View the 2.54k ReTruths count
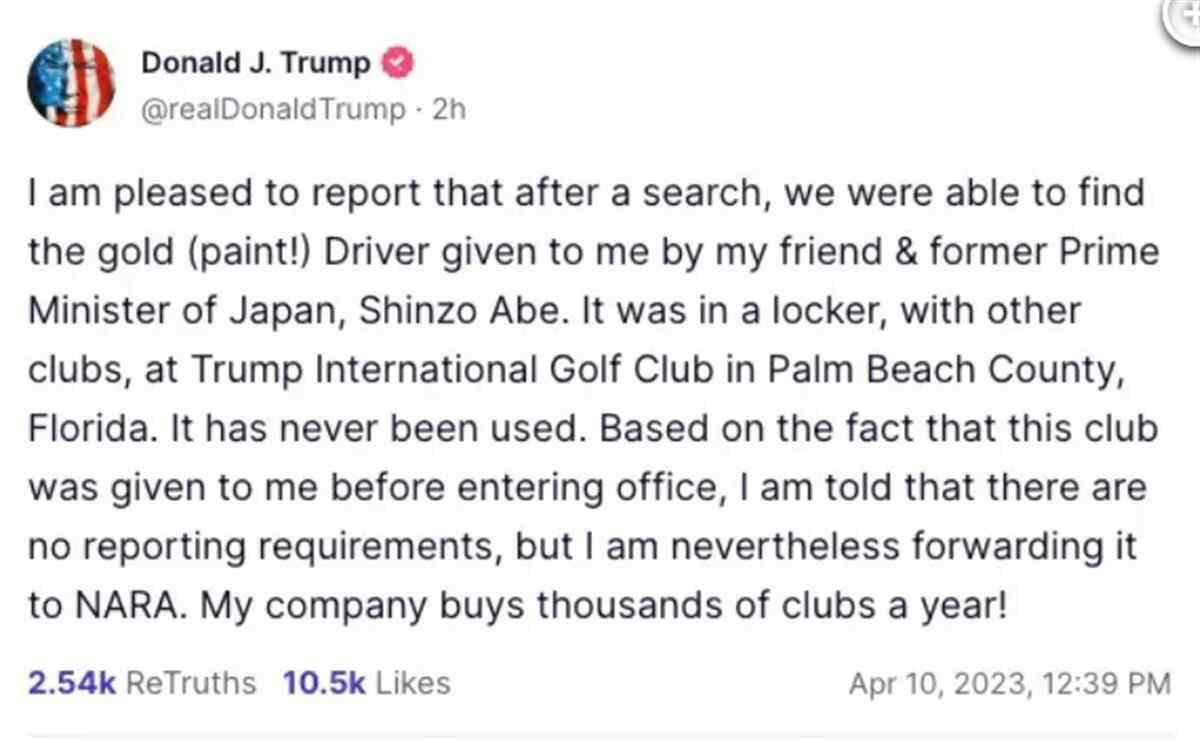The image size is (1200, 743). pyautogui.click(x=142, y=683)
